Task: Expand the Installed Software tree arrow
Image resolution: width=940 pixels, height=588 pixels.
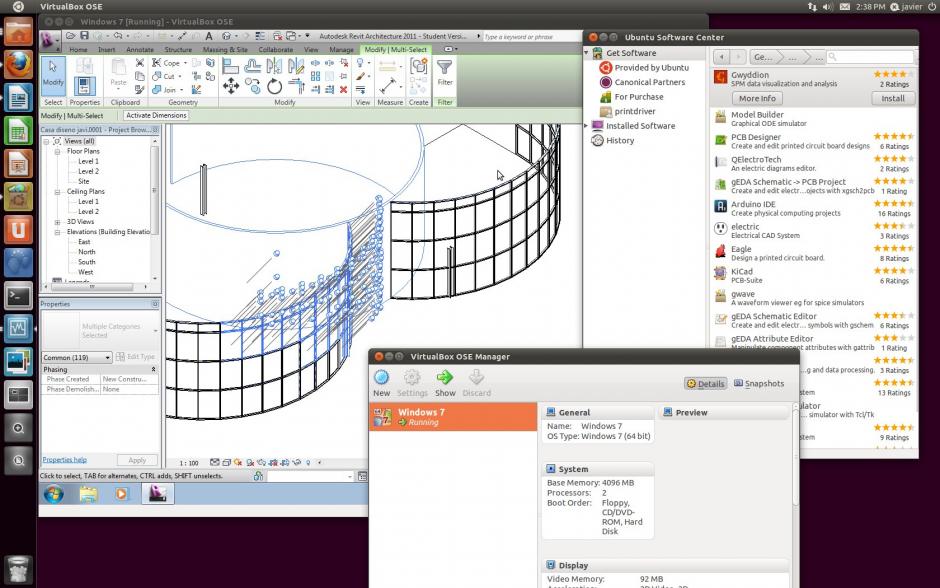Action: [587, 126]
